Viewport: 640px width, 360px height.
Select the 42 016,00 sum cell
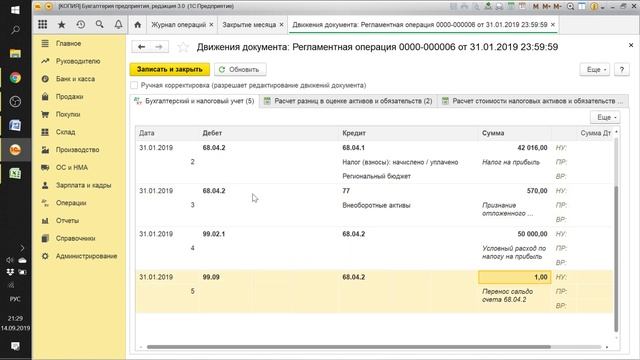515,148
